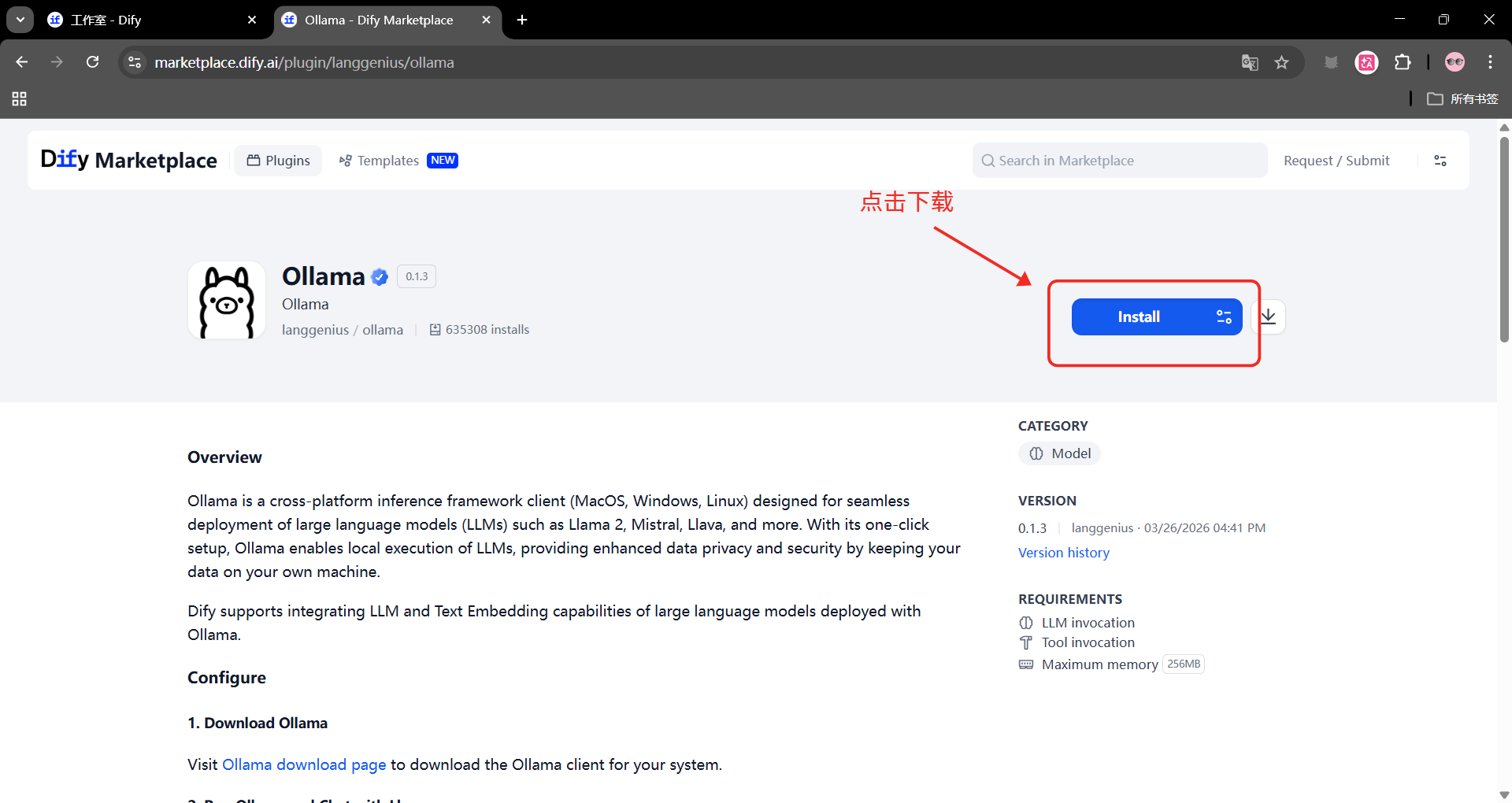Open Request / Submit link

coord(1336,161)
